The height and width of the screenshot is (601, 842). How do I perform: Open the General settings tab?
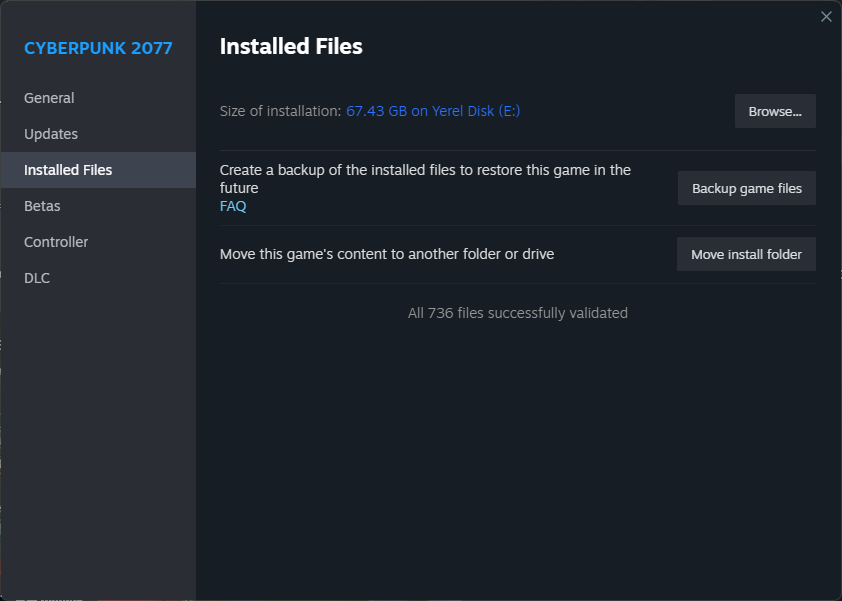tap(49, 98)
